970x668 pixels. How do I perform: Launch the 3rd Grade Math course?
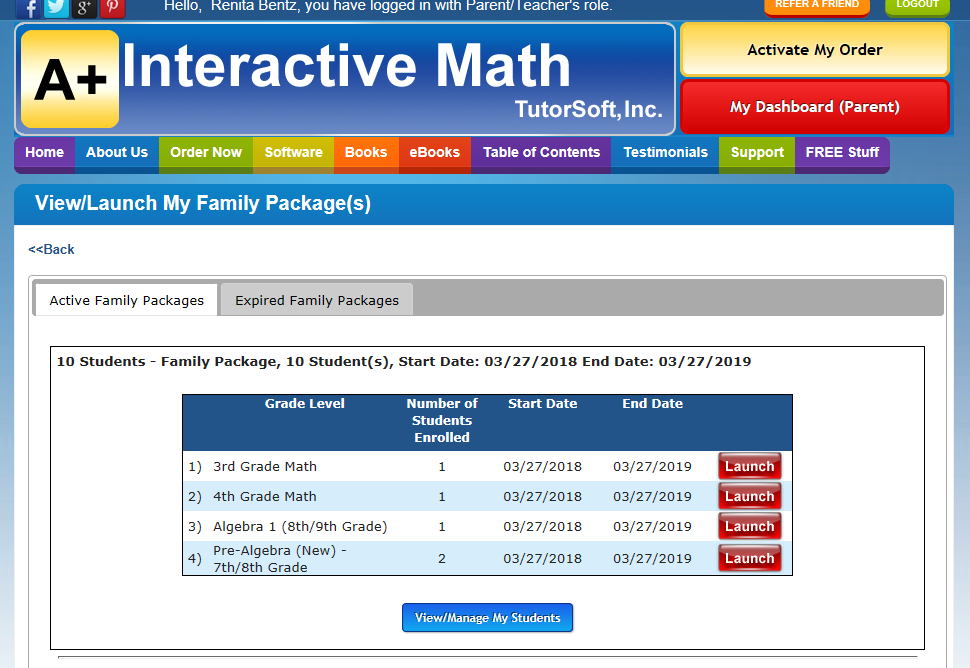(749, 466)
